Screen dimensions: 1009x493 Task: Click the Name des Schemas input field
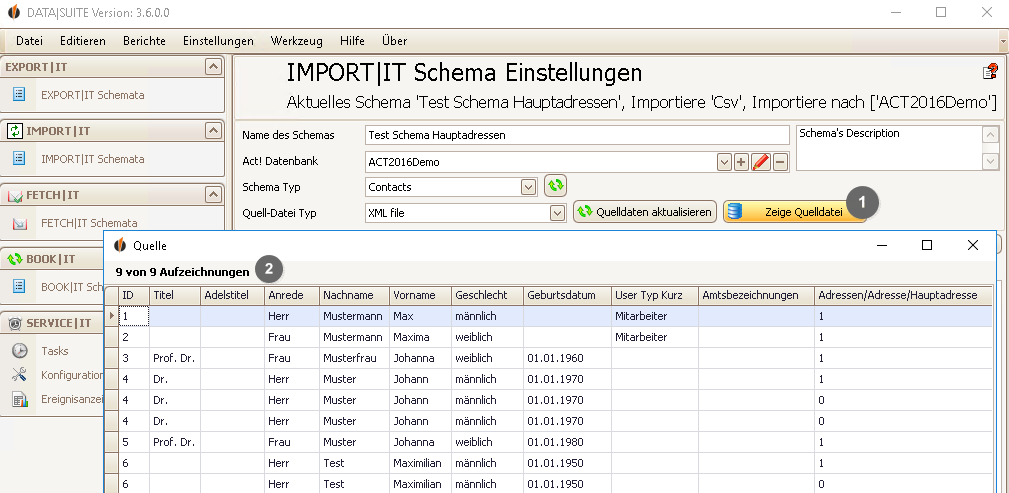tap(577, 135)
